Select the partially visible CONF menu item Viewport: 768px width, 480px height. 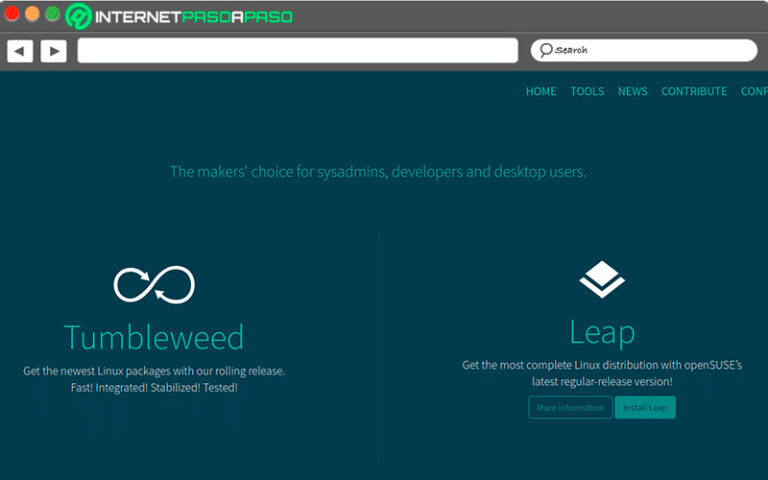point(754,91)
